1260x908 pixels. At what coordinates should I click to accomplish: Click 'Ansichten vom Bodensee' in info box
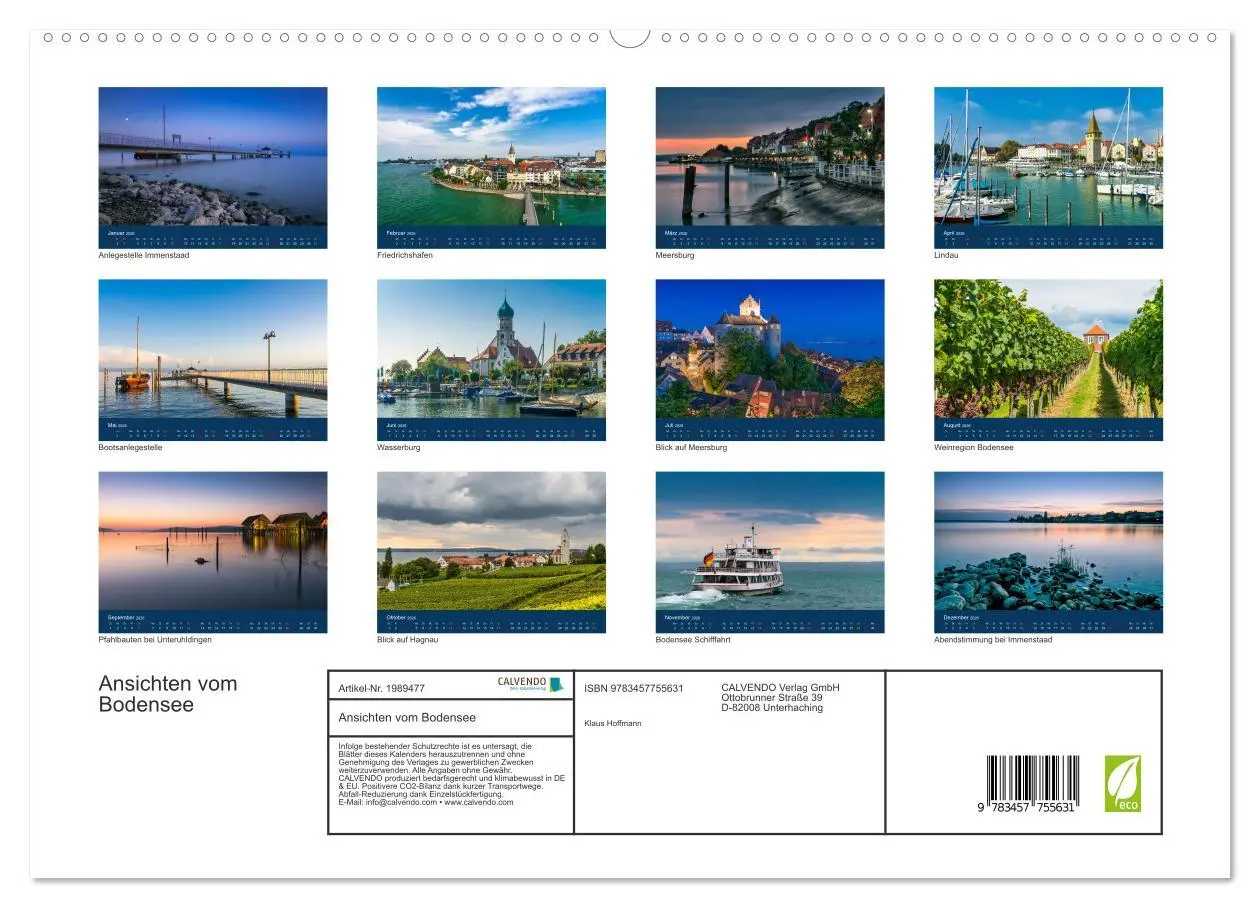(407, 717)
